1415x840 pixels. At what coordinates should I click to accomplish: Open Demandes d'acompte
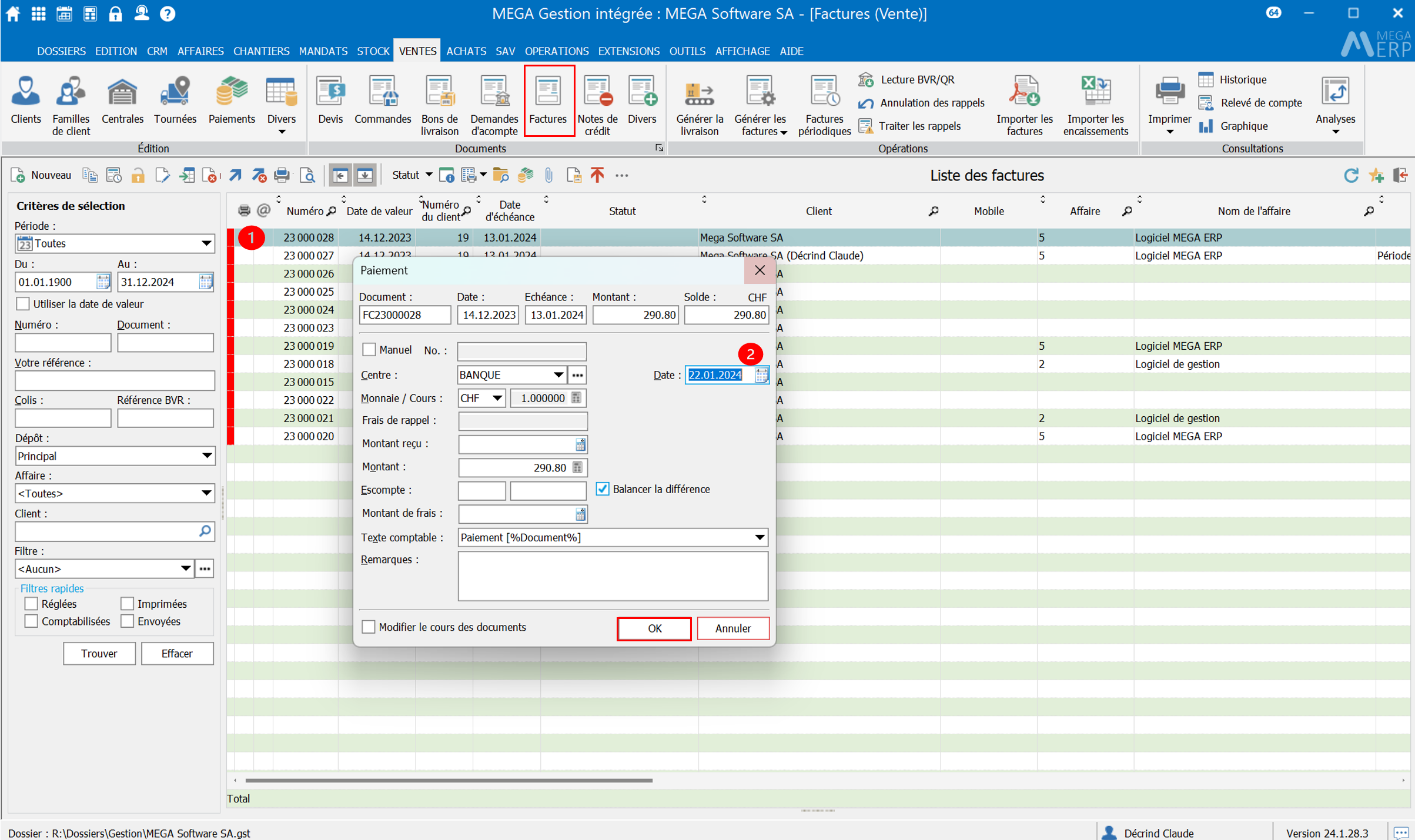(494, 106)
